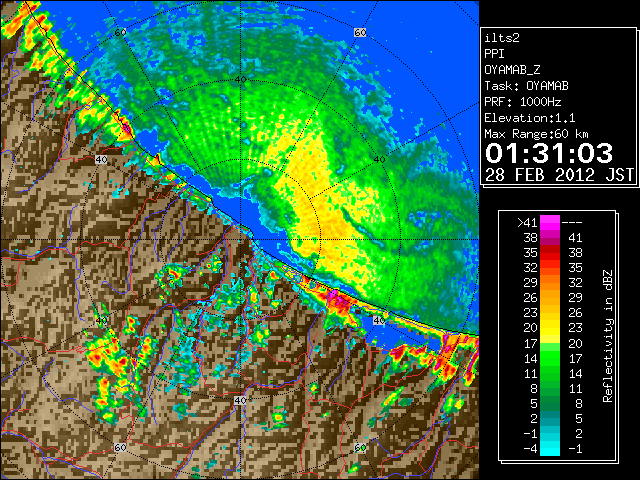Viewport: 640px width, 480px height.
Task: Click the Max Range:60 km text
Action: click(536, 134)
